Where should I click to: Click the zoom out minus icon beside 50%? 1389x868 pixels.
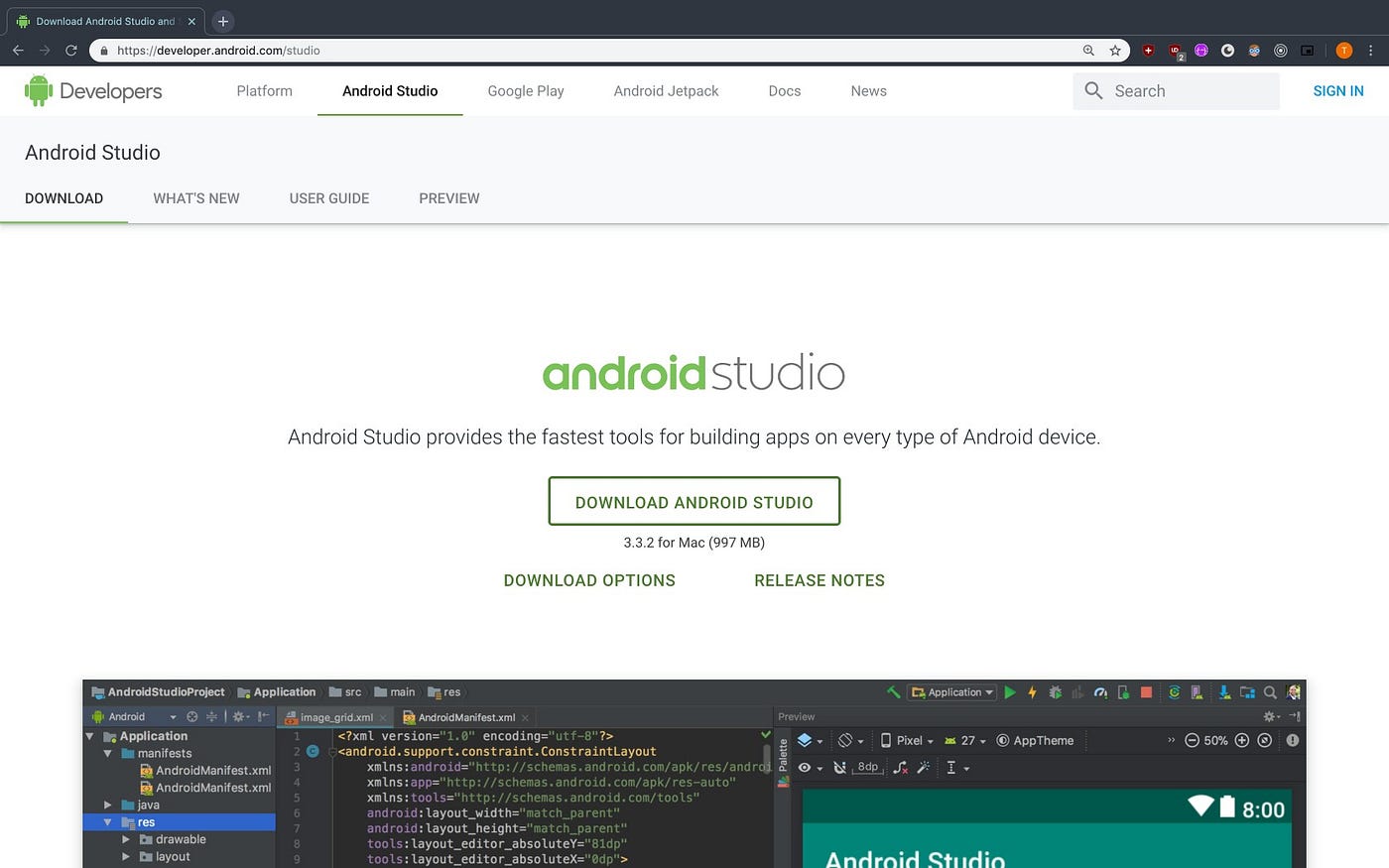coord(1192,741)
